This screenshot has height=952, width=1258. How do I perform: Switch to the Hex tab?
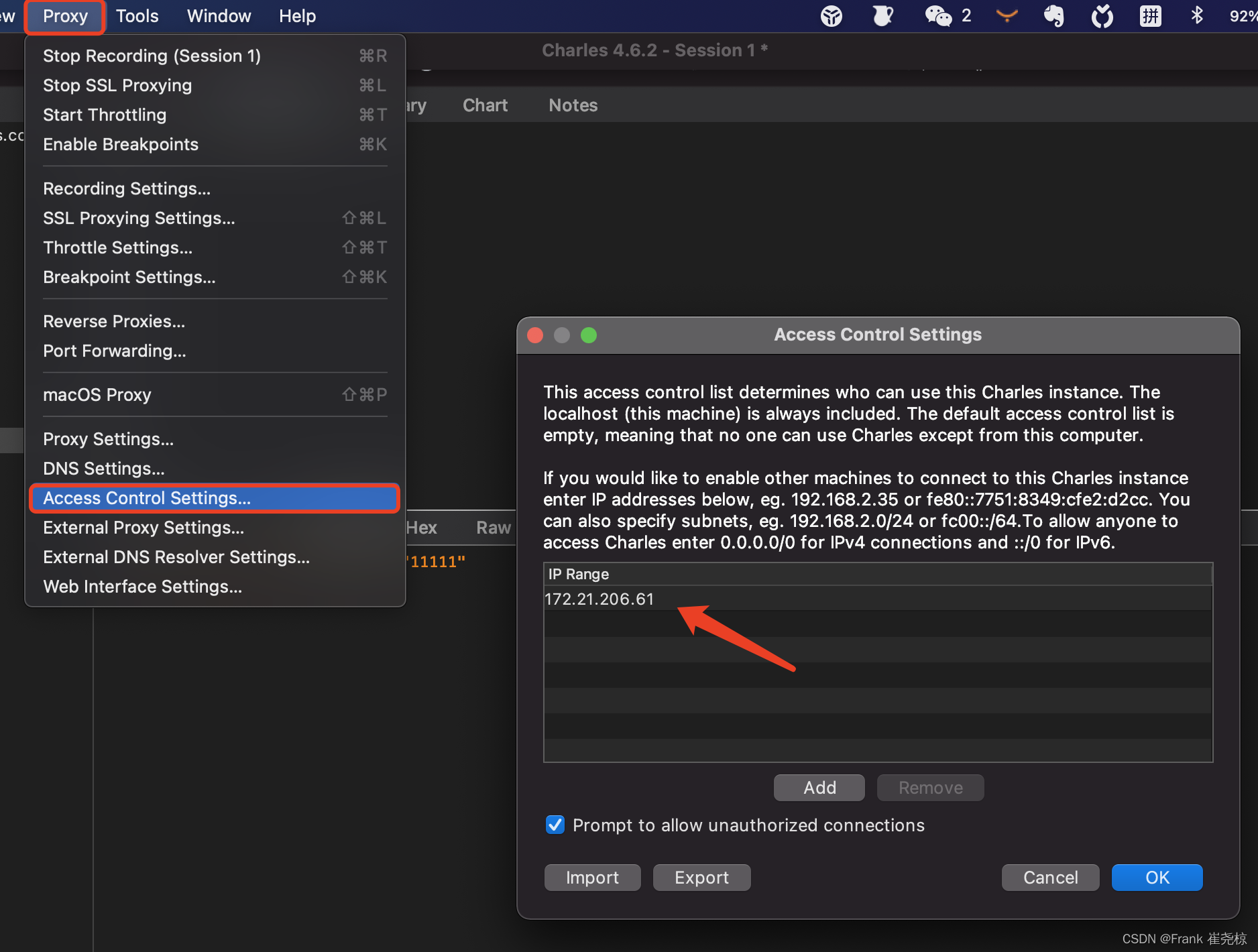[422, 528]
